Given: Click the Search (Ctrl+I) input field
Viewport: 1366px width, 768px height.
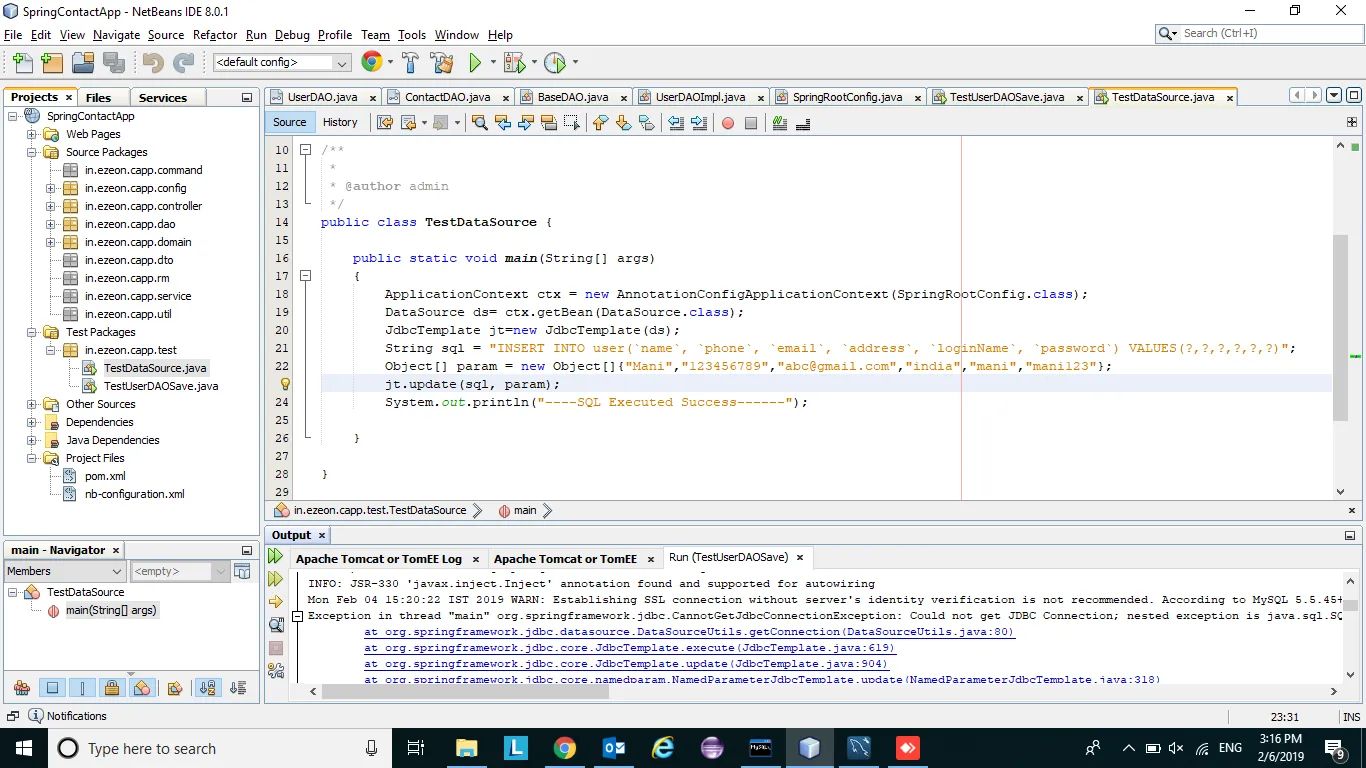Looking at the screenshot, I should 1264,33.
